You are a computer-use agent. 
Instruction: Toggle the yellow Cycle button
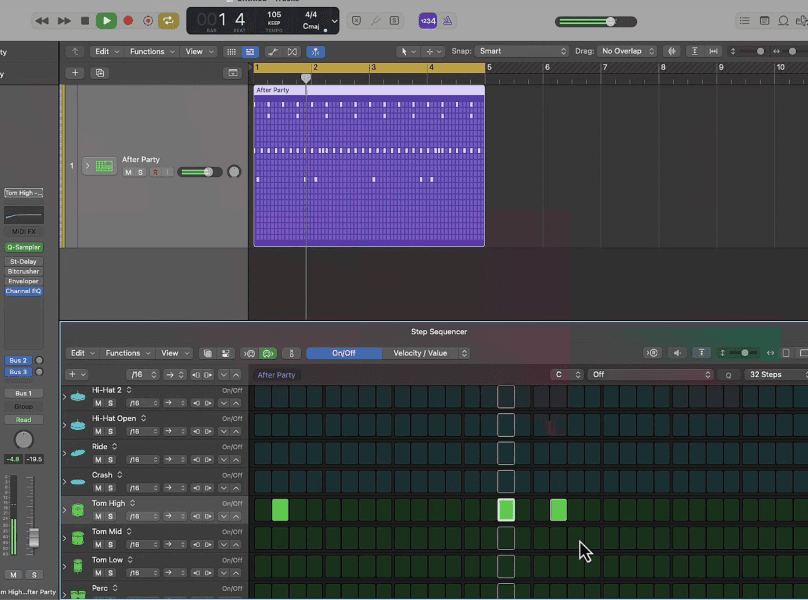(168, 20)
